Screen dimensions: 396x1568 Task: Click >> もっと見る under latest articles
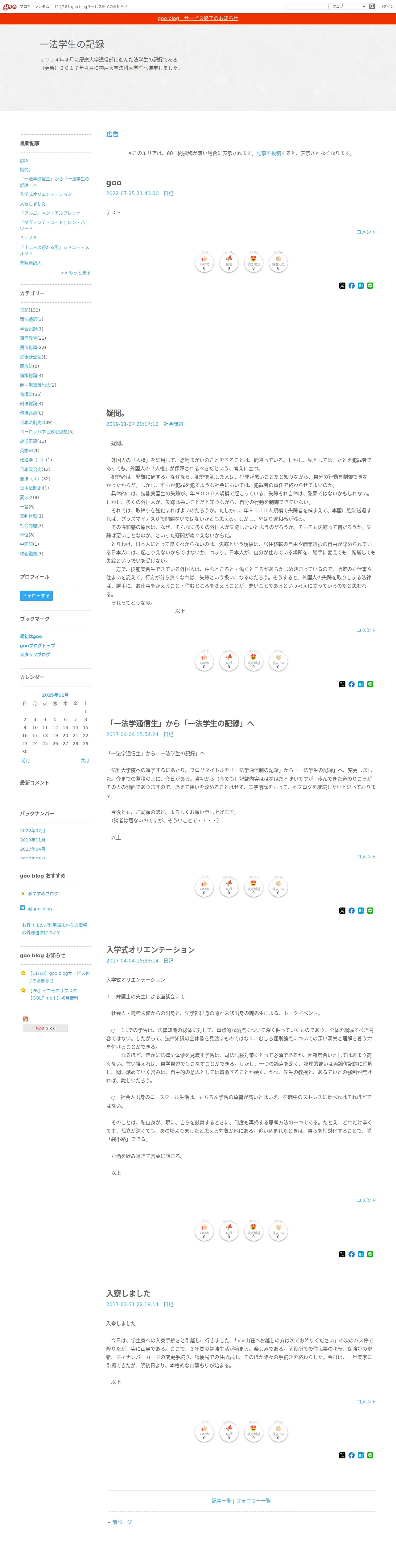(x=76, y=273)
